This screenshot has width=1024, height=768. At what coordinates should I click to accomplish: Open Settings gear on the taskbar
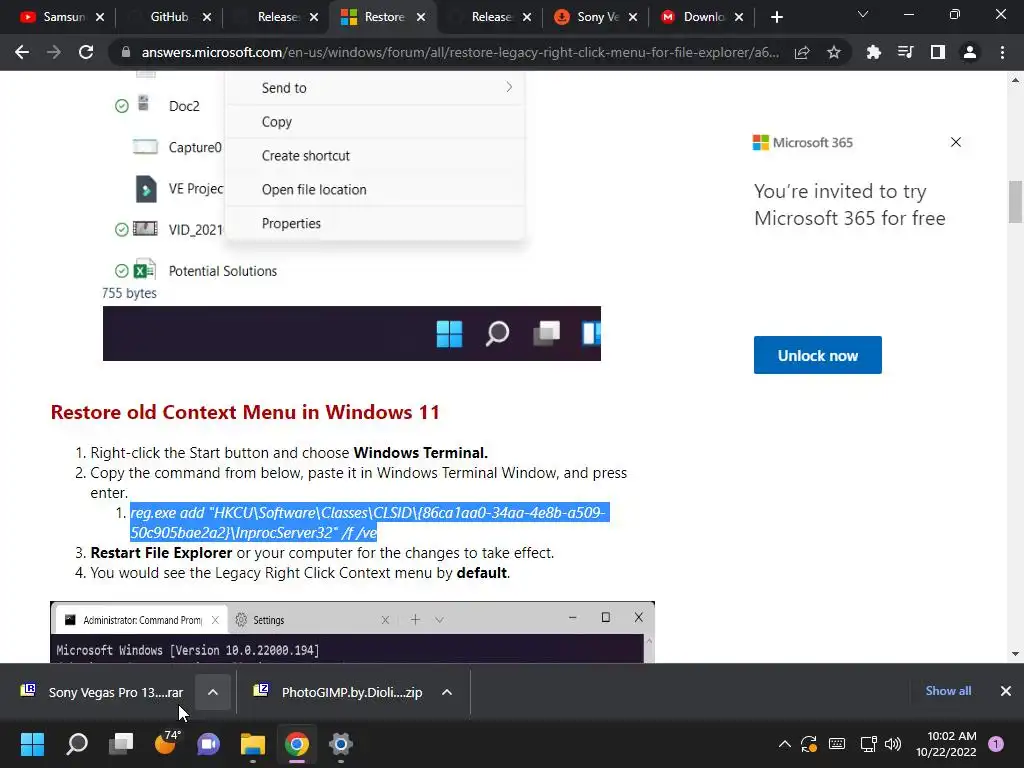[341, 744]
